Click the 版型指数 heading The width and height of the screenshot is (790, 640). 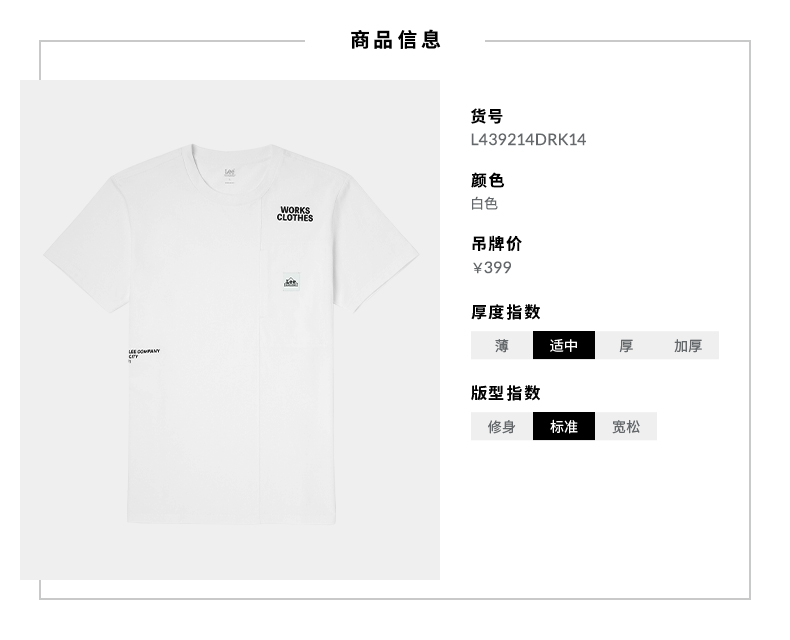click(506, 393)
